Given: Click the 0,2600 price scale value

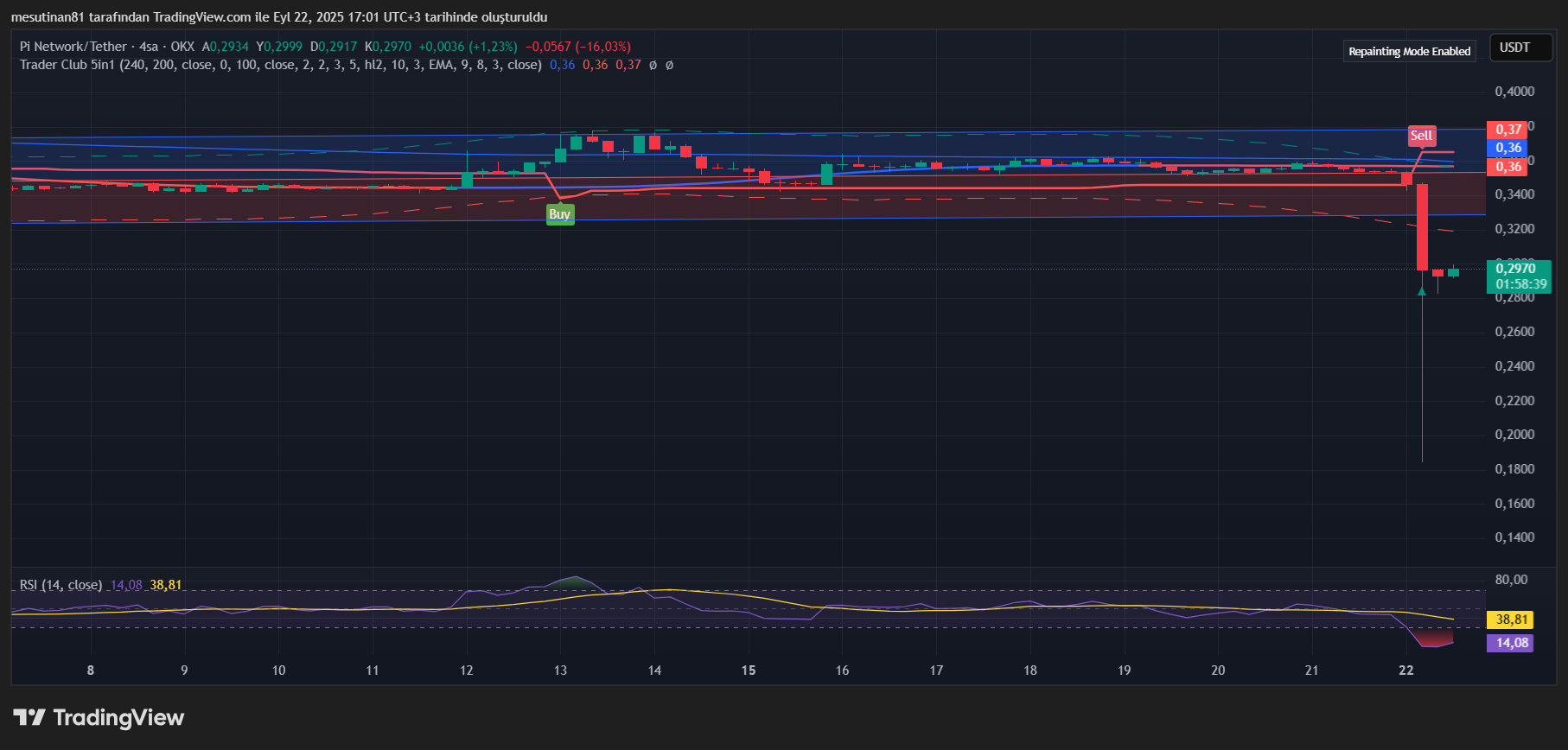Looking at the screenshot, I should [x=1514, y=332].
